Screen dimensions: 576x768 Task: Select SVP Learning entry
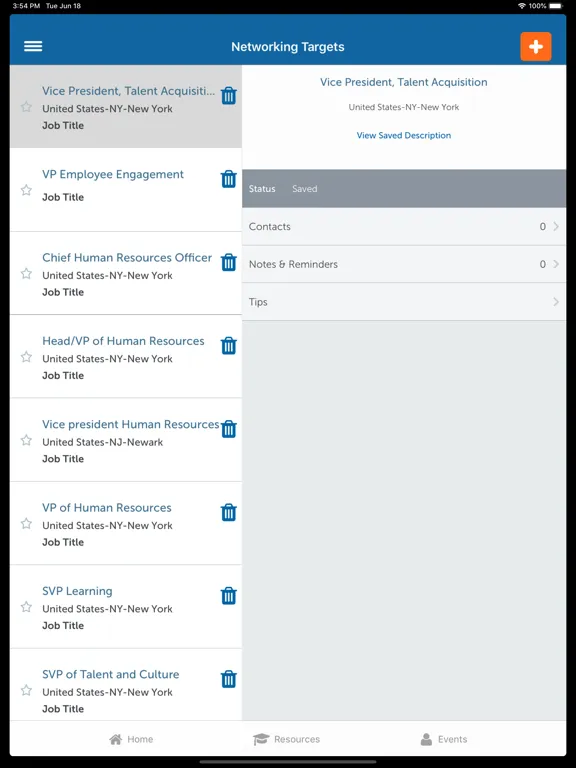pos(126,606)
